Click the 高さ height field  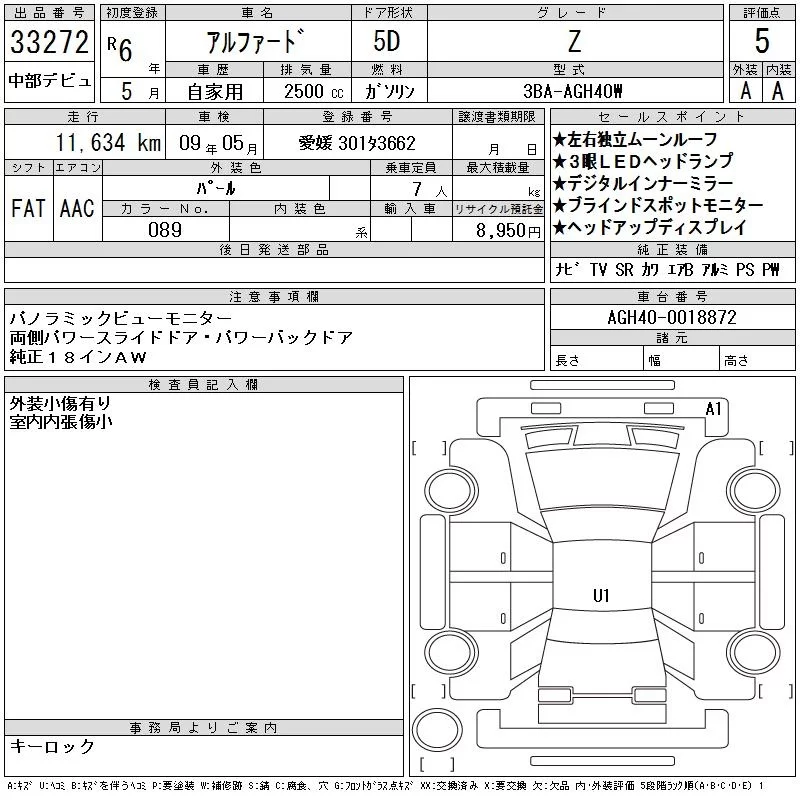coord(757,360)
